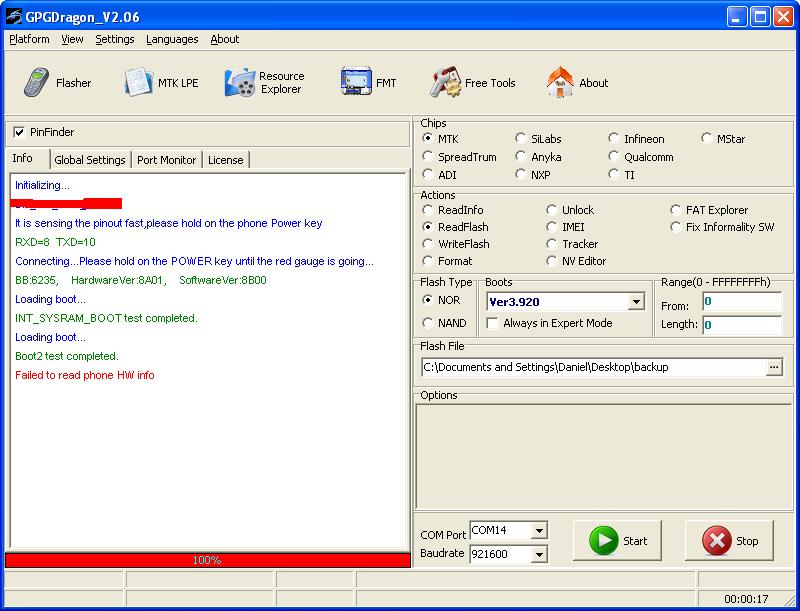Maximize the GPGDragon window

tap(760, 17)
